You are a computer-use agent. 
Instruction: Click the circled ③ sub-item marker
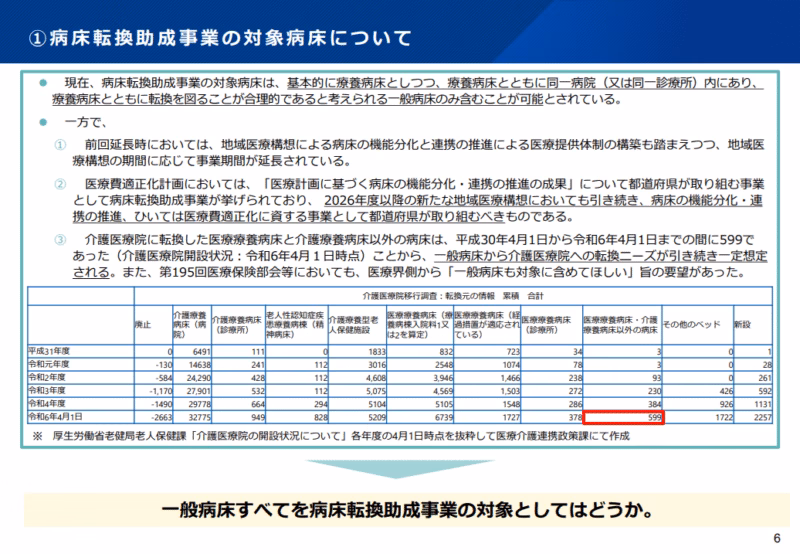click(60, 239)
